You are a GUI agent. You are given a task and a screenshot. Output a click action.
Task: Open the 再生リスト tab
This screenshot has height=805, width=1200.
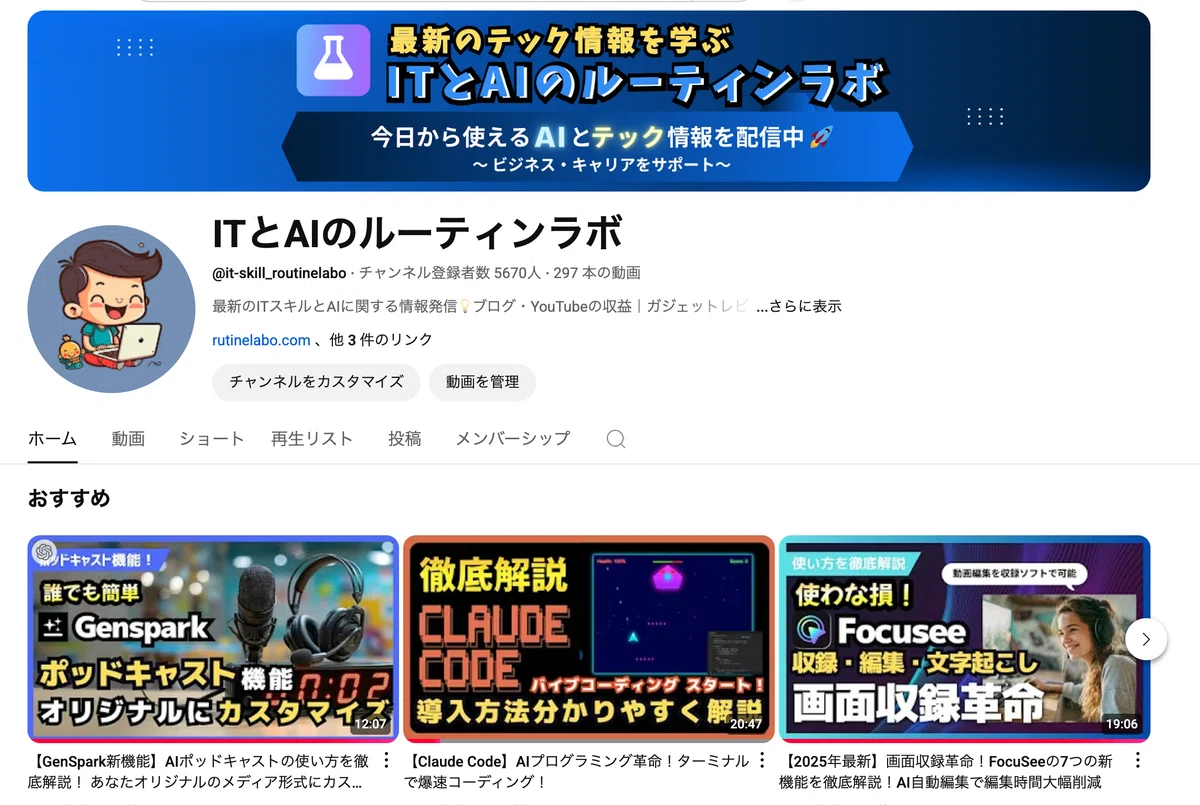click(312, 438)
